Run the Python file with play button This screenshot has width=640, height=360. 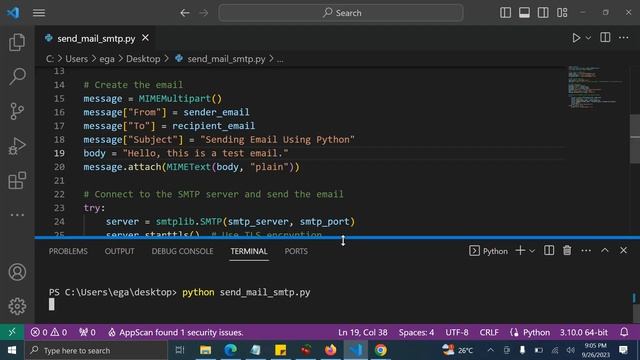coord(576,38)
